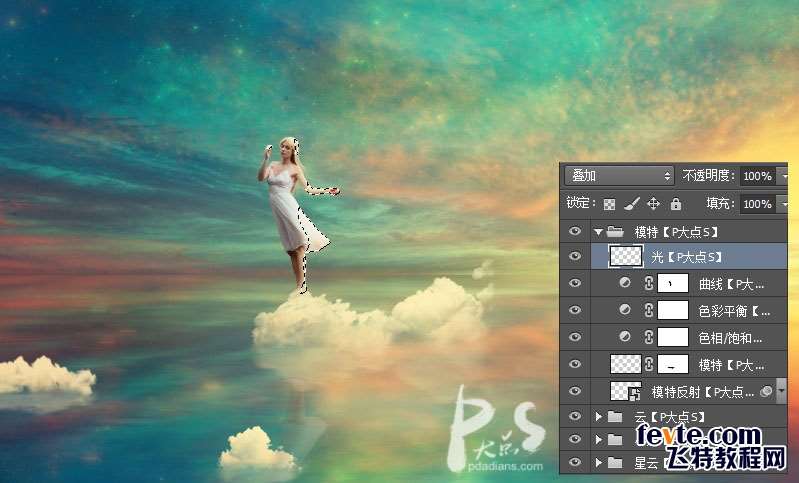
Task: Click the lock position move icon
Action: tap(653, 204)
